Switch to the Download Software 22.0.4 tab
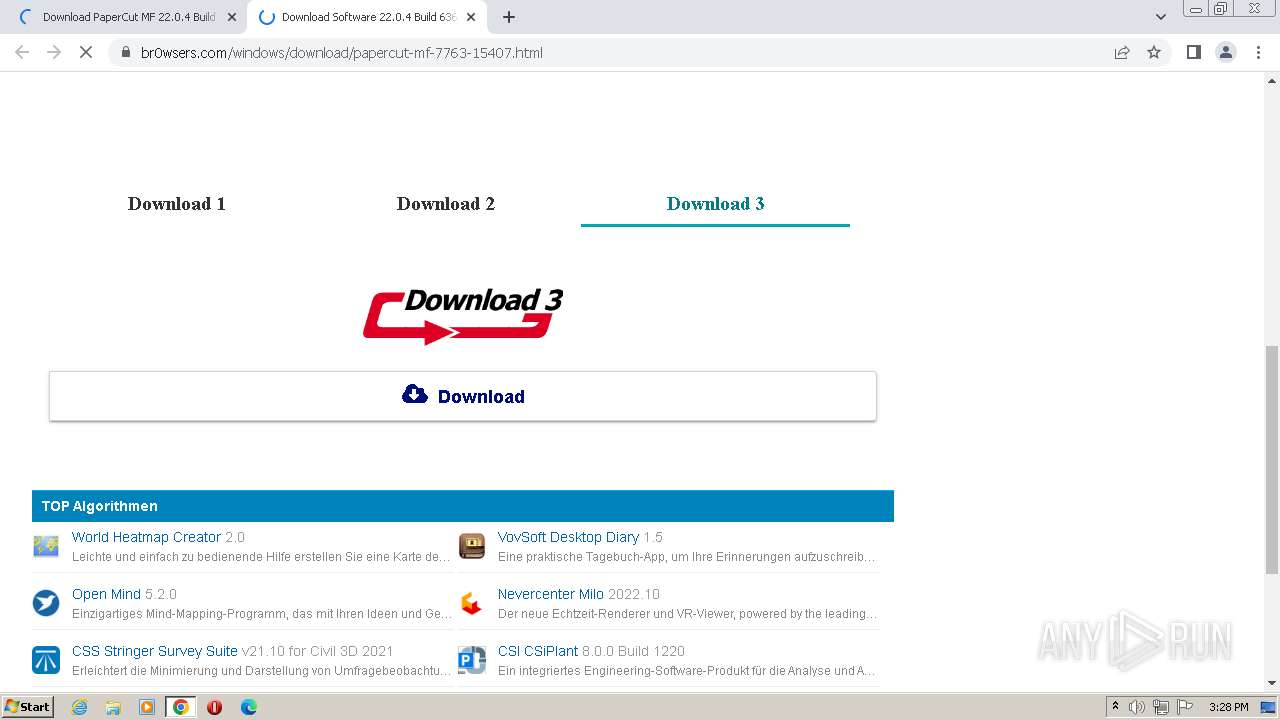The image size is (1280, 720). [x=366, y=17]
